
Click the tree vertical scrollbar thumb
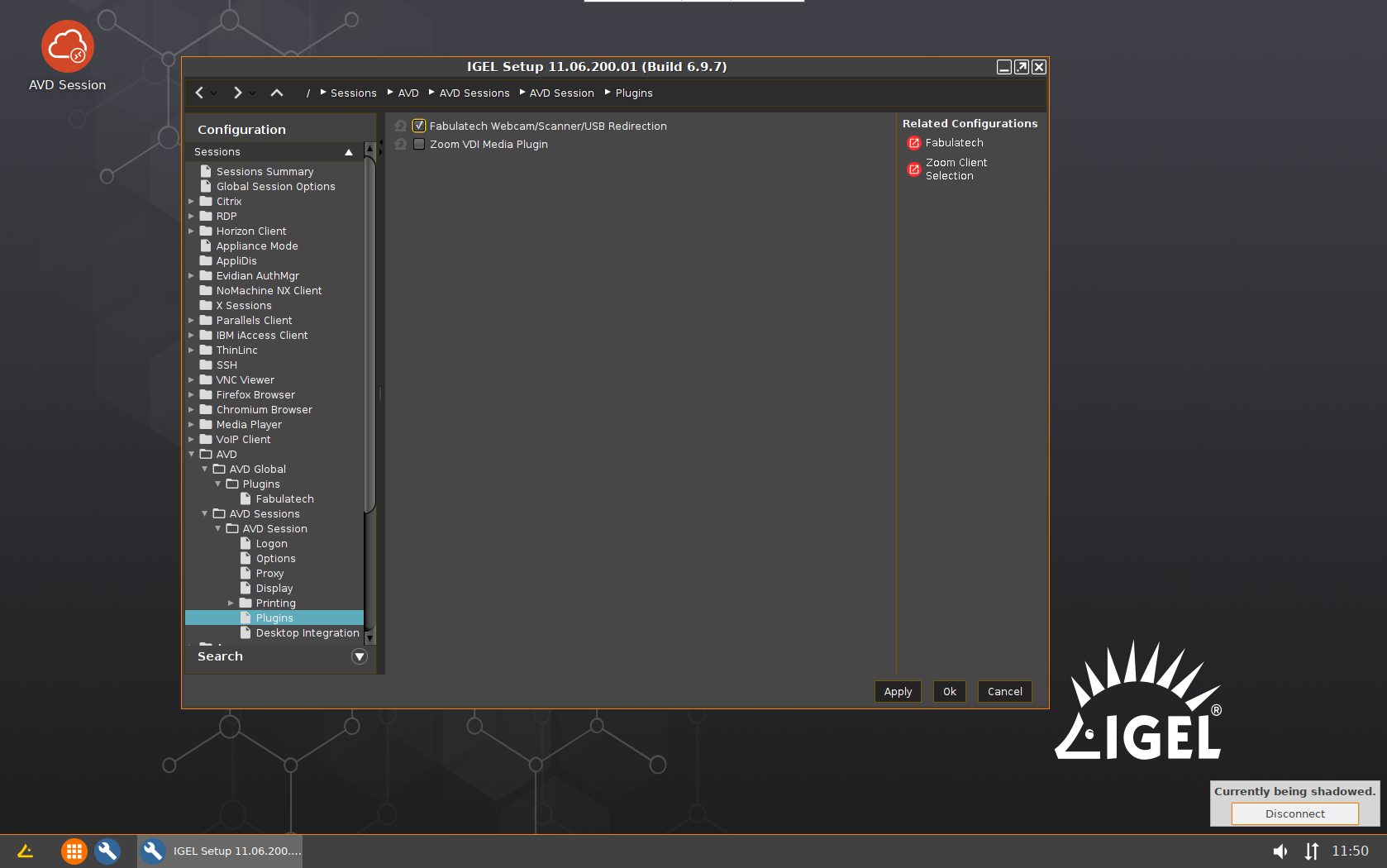(x=369, y=334)
